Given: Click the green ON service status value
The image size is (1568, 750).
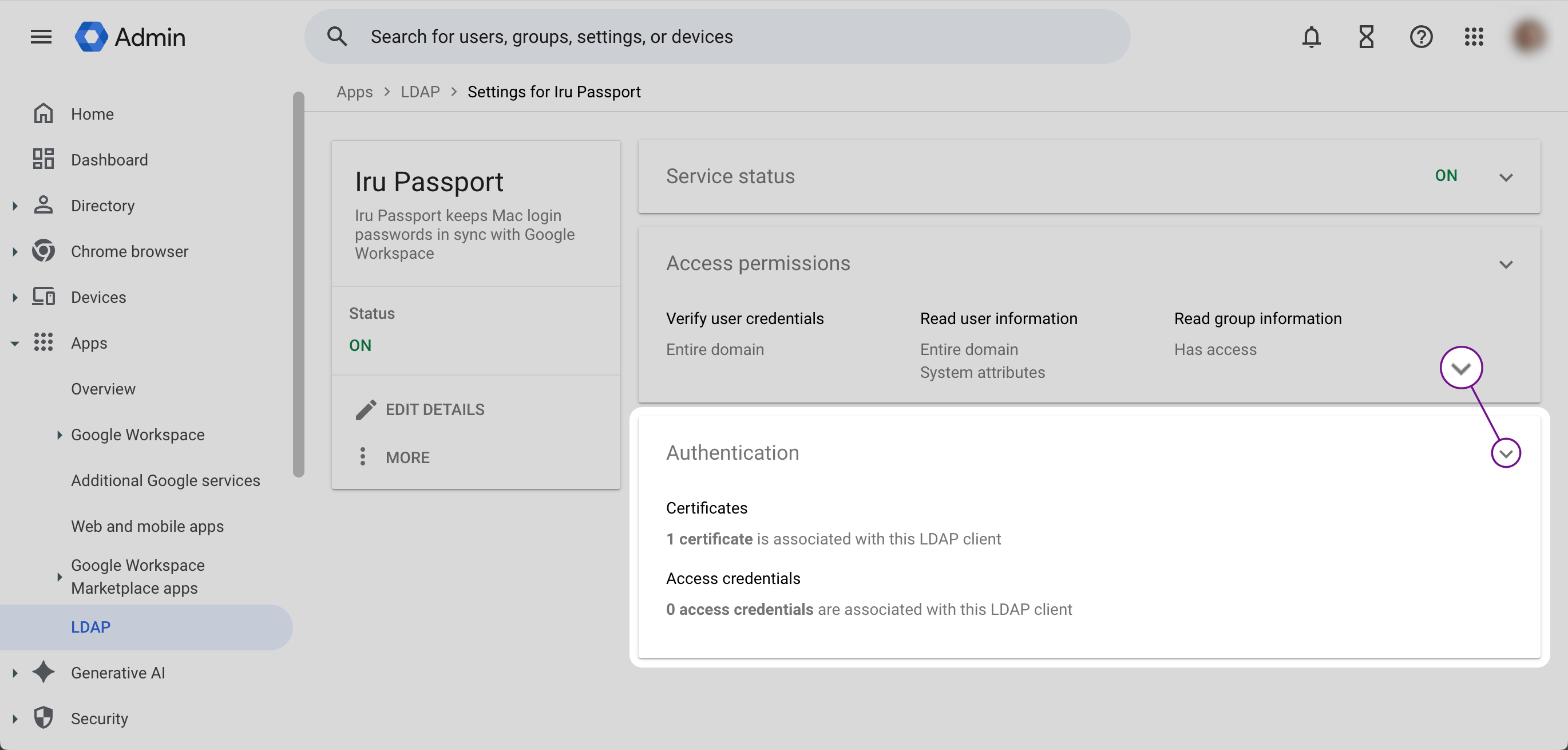Looking at the screenshot, I should pos(1446,176).
